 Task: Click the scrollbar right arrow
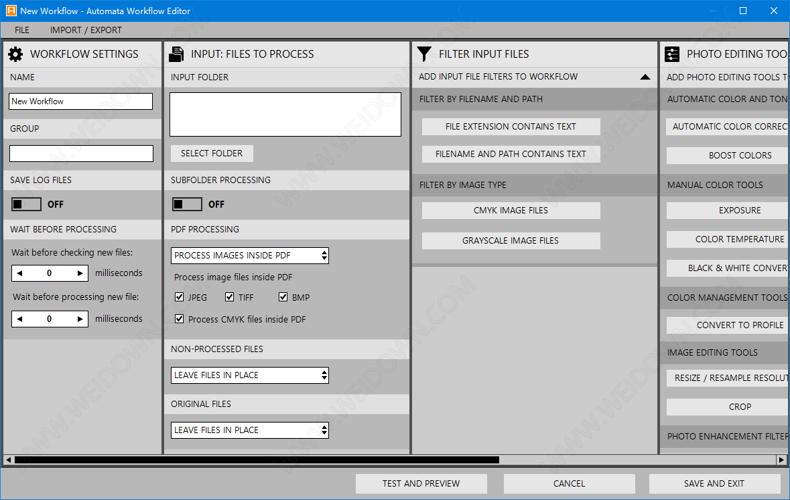tap(781, 460)
